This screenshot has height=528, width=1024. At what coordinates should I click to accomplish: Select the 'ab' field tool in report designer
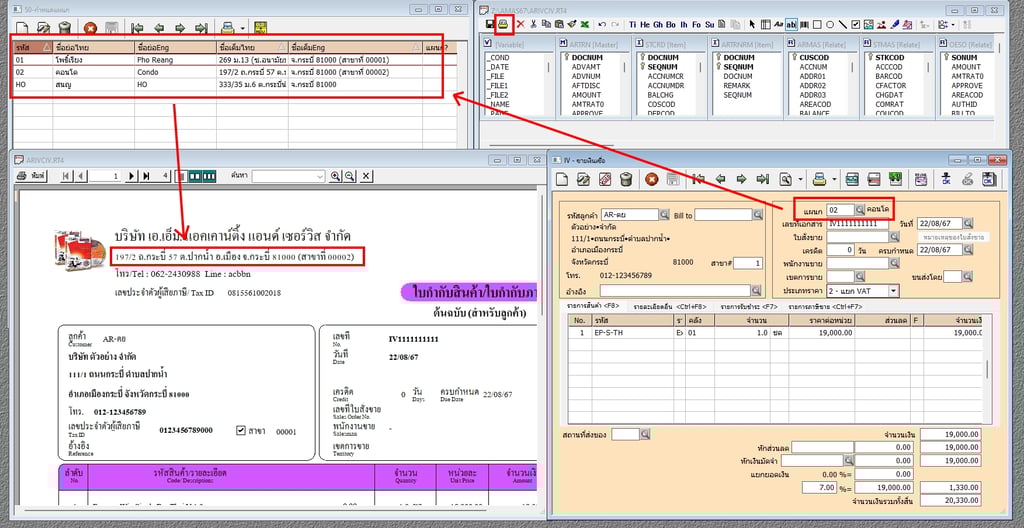click(791, 25)
